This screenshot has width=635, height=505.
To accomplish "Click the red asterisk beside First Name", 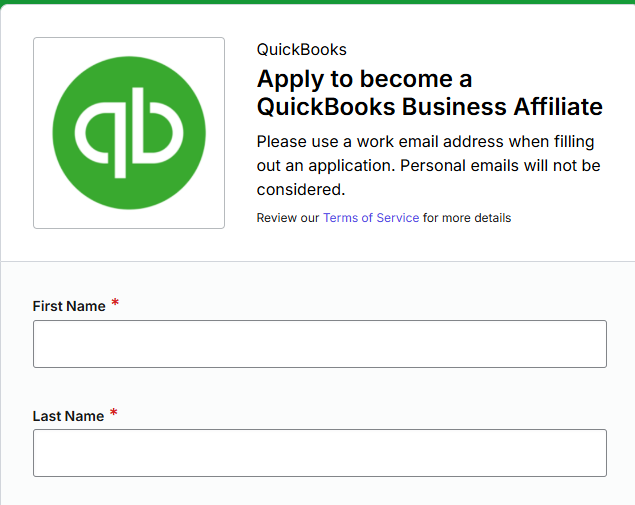I will (x=115, y=303).
